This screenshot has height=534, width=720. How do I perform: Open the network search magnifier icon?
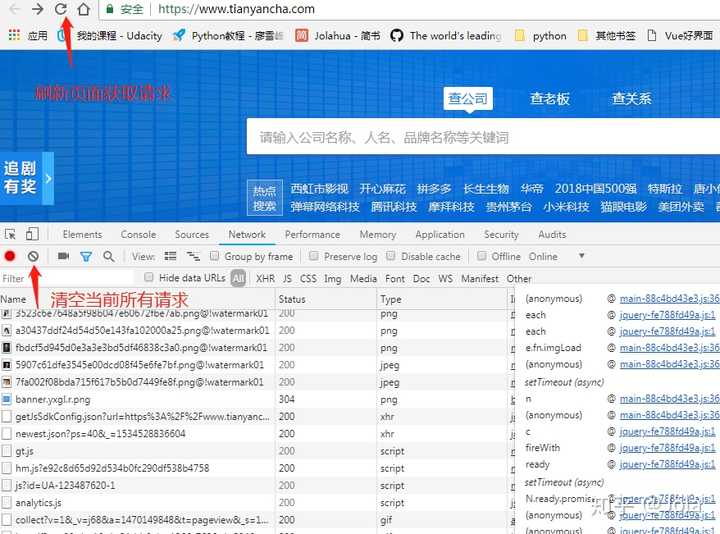click(x=109, y=256)
